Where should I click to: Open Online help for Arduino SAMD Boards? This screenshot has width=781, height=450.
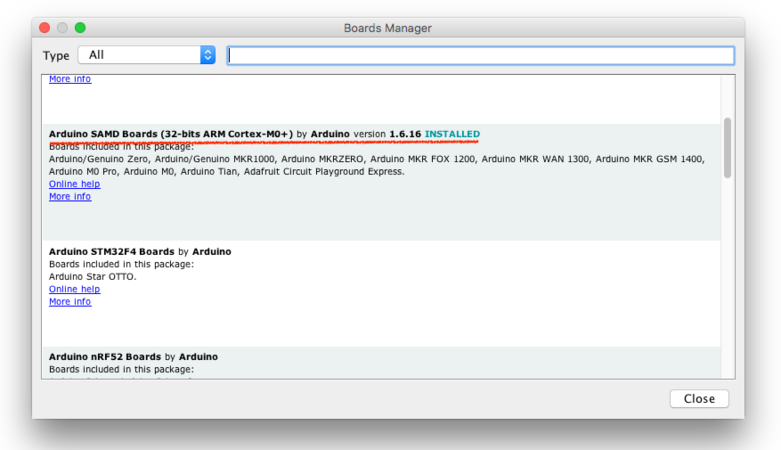click(x=74, y=184)
